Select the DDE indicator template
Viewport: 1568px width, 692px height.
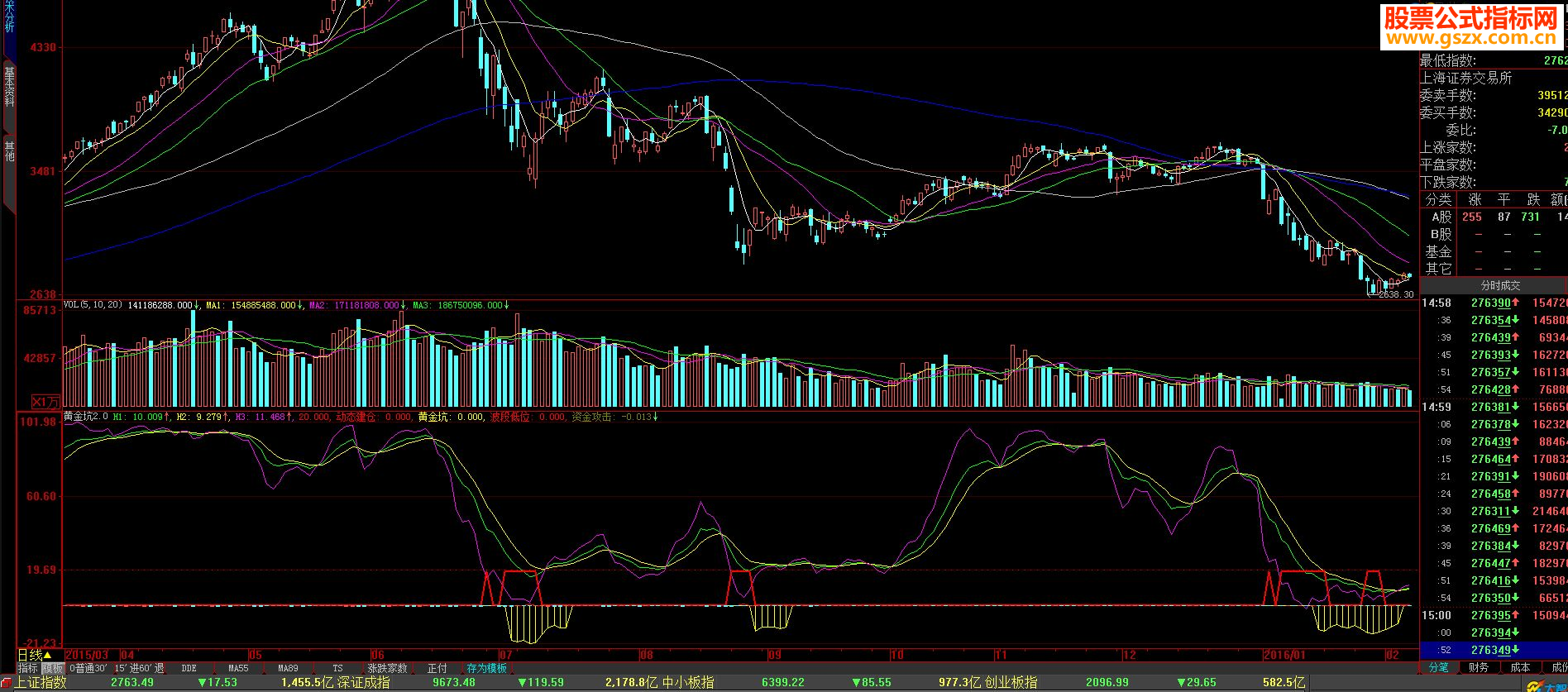tap(189, 668)
